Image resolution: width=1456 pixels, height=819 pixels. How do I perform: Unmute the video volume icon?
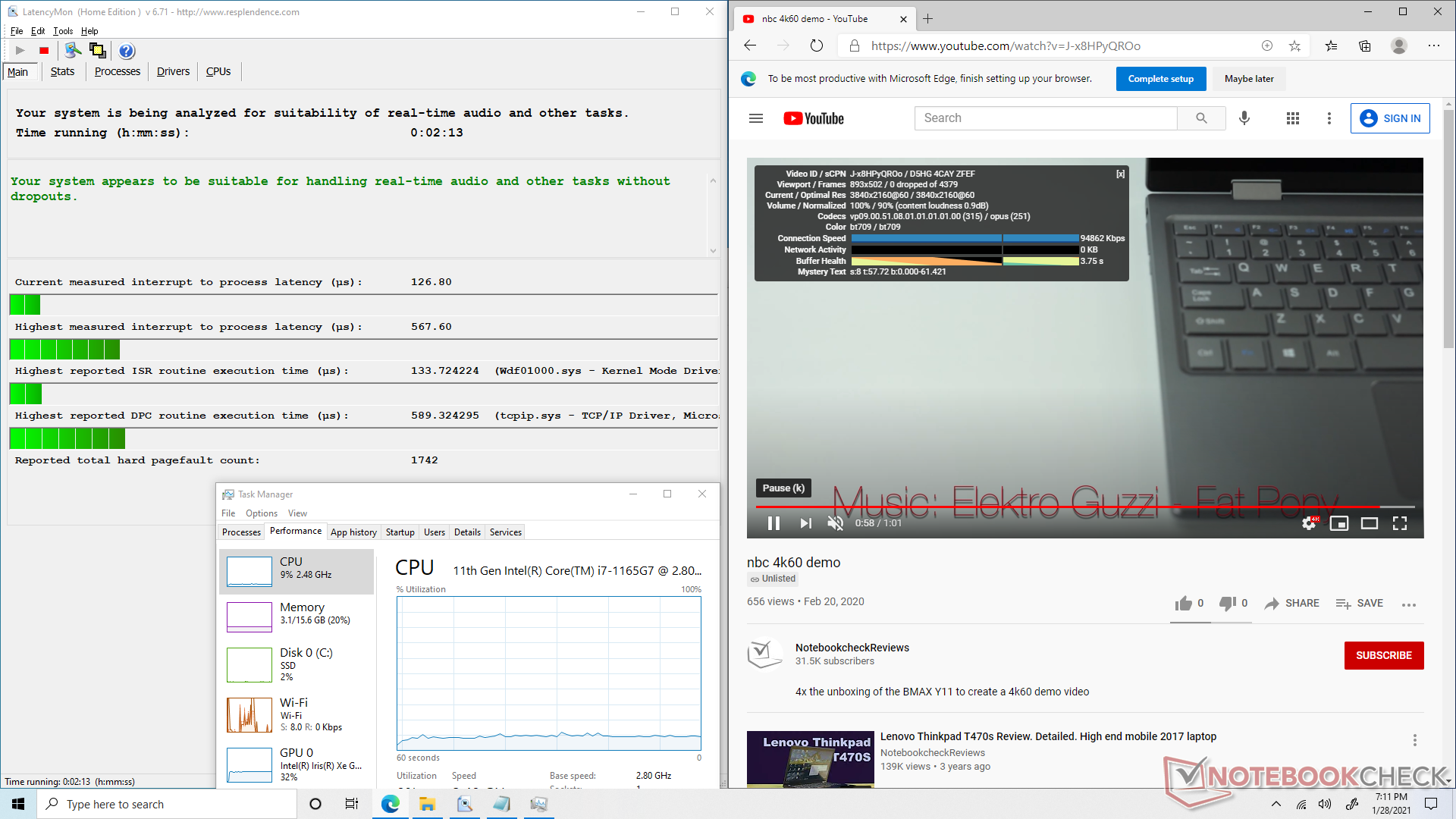835,523
